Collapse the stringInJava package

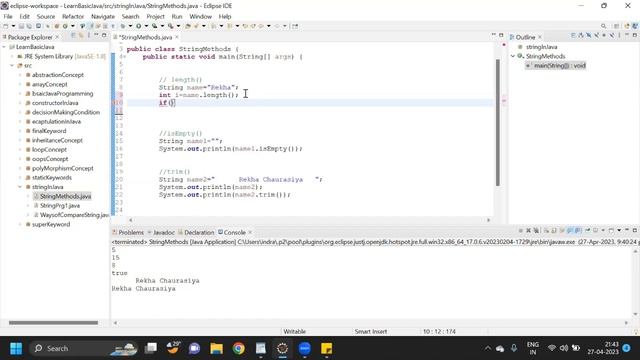tap(20, 187)
